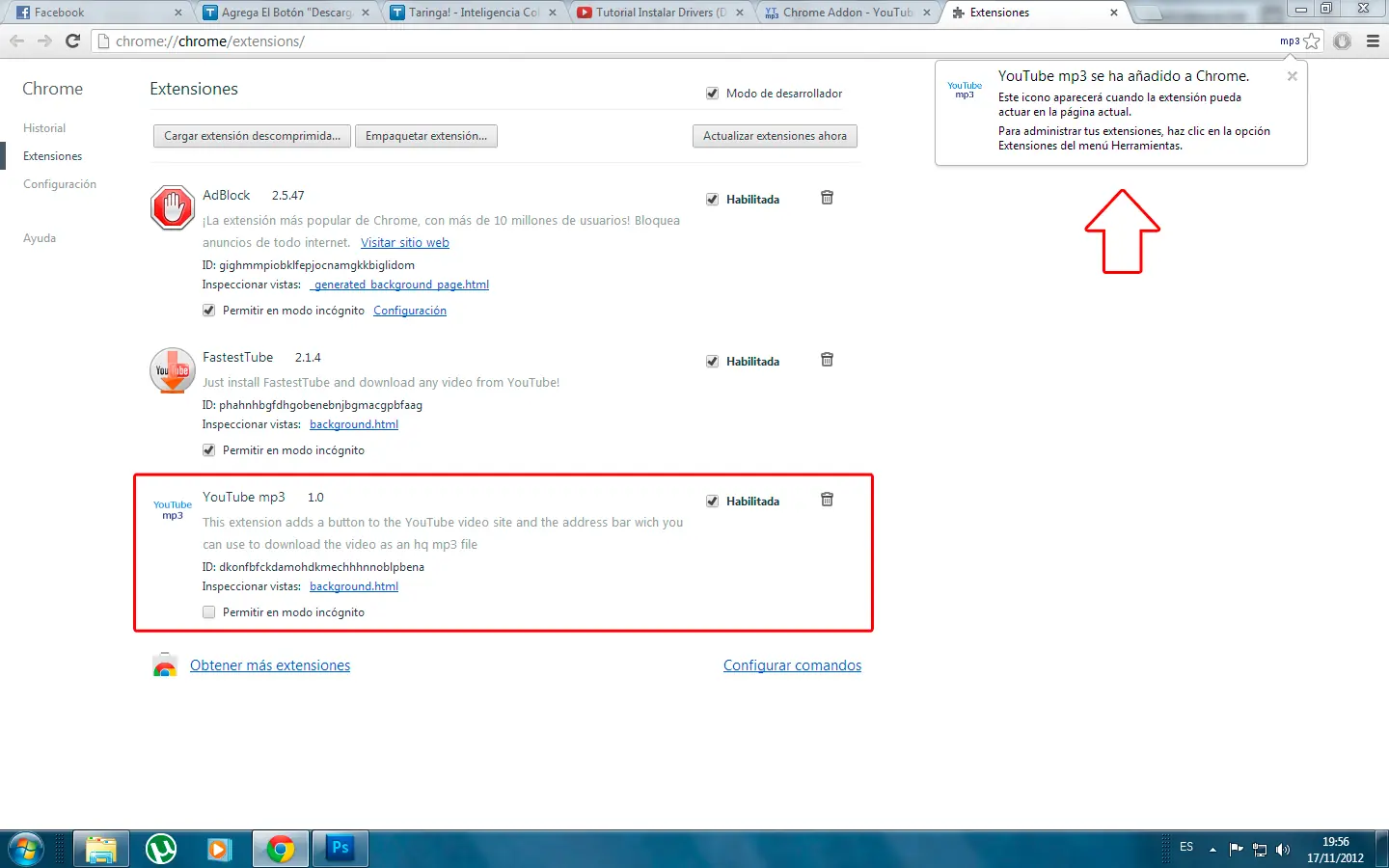Remove FastestTube using its trash icon
The image size is (1389, 868).
point(827,360)
